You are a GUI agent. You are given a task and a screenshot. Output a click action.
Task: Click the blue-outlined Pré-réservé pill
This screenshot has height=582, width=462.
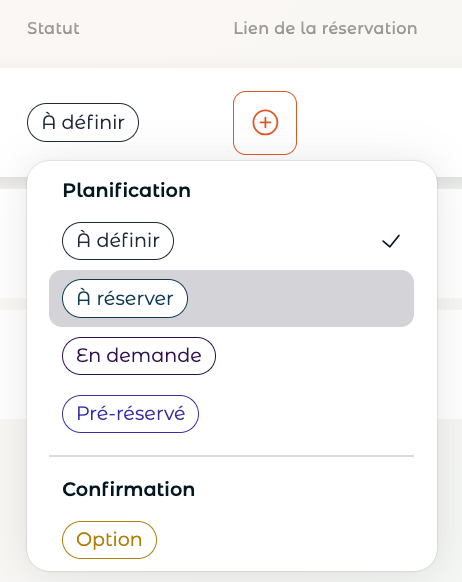(x=130, y=414)
